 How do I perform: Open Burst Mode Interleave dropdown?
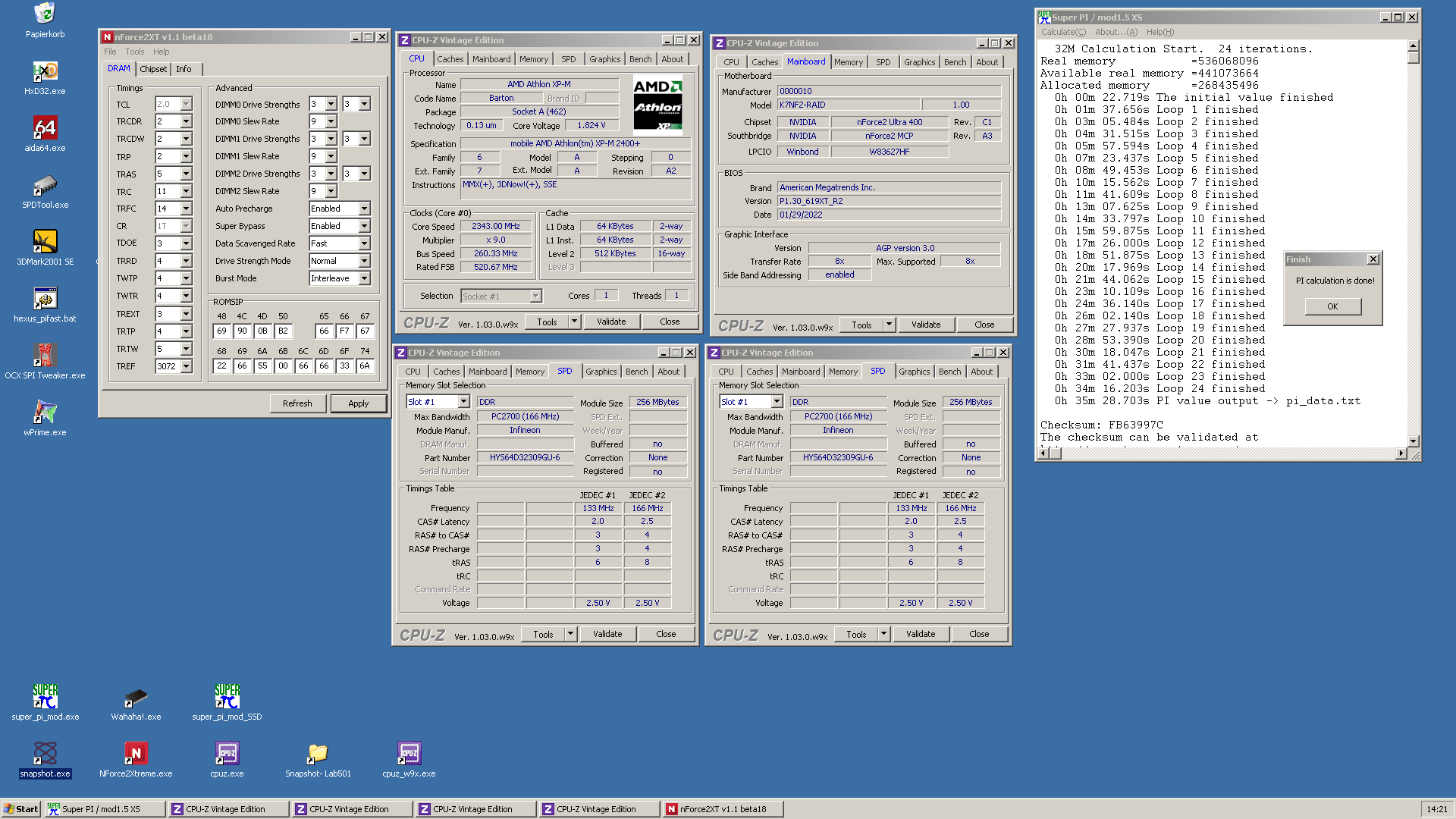tap(364, 278)
